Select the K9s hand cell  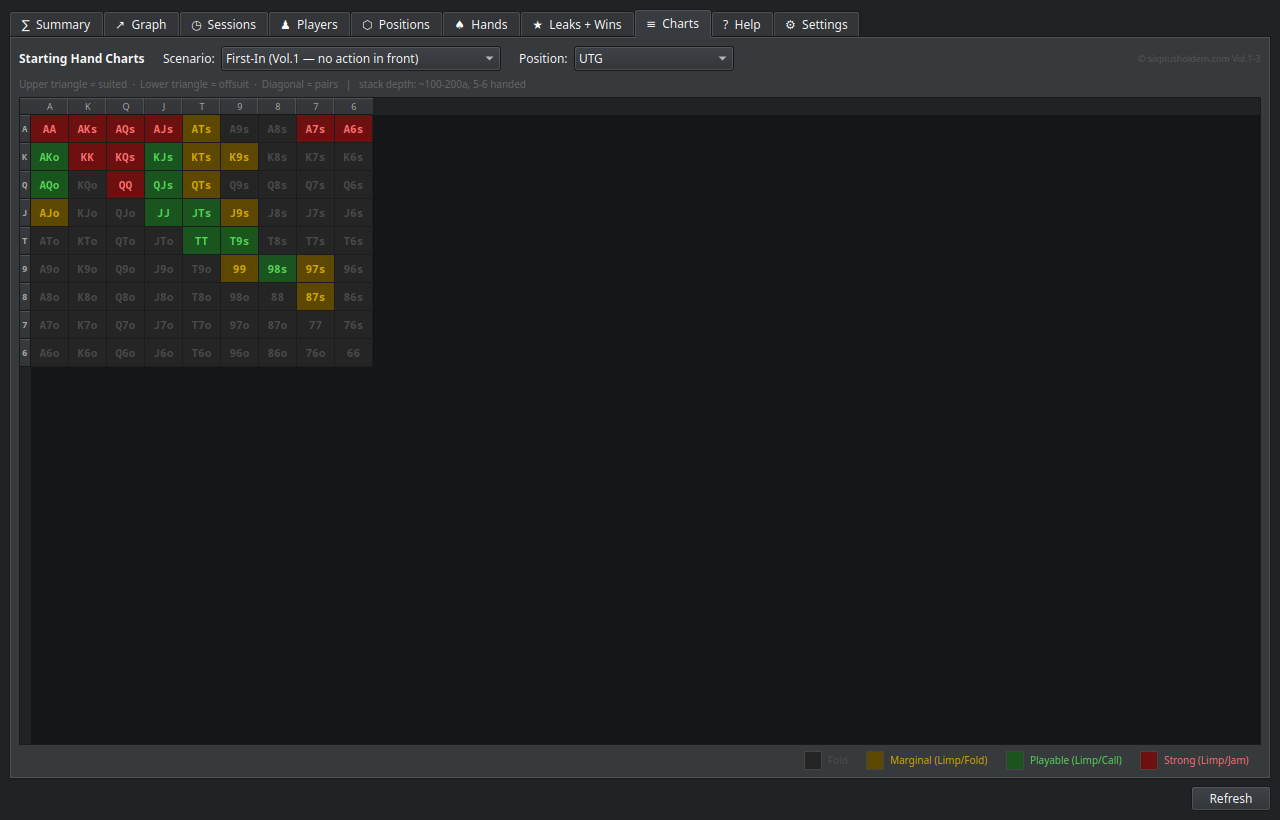[x=240, y=157]
